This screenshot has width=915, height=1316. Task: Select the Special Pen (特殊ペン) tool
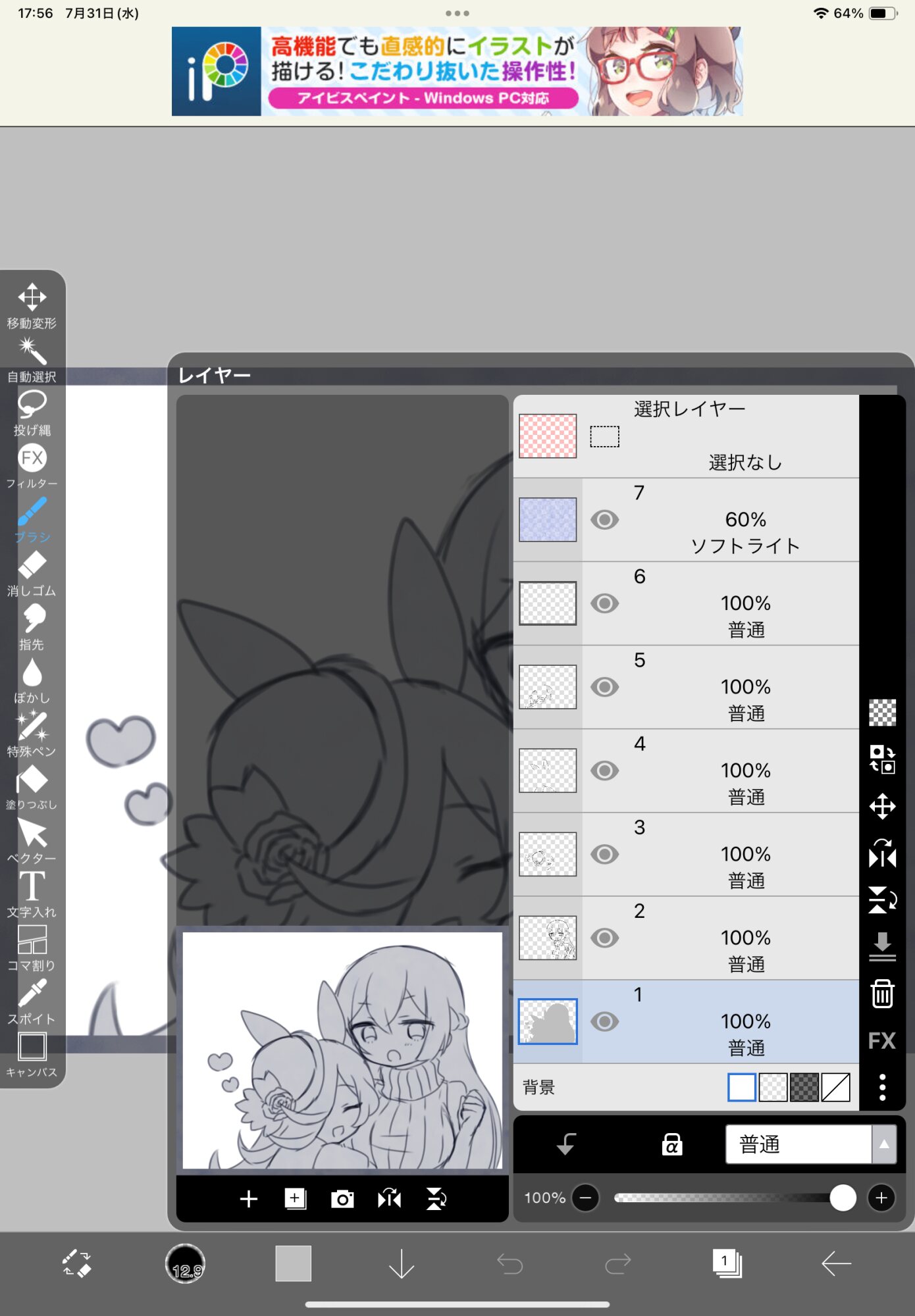click(x=32, y=734)
